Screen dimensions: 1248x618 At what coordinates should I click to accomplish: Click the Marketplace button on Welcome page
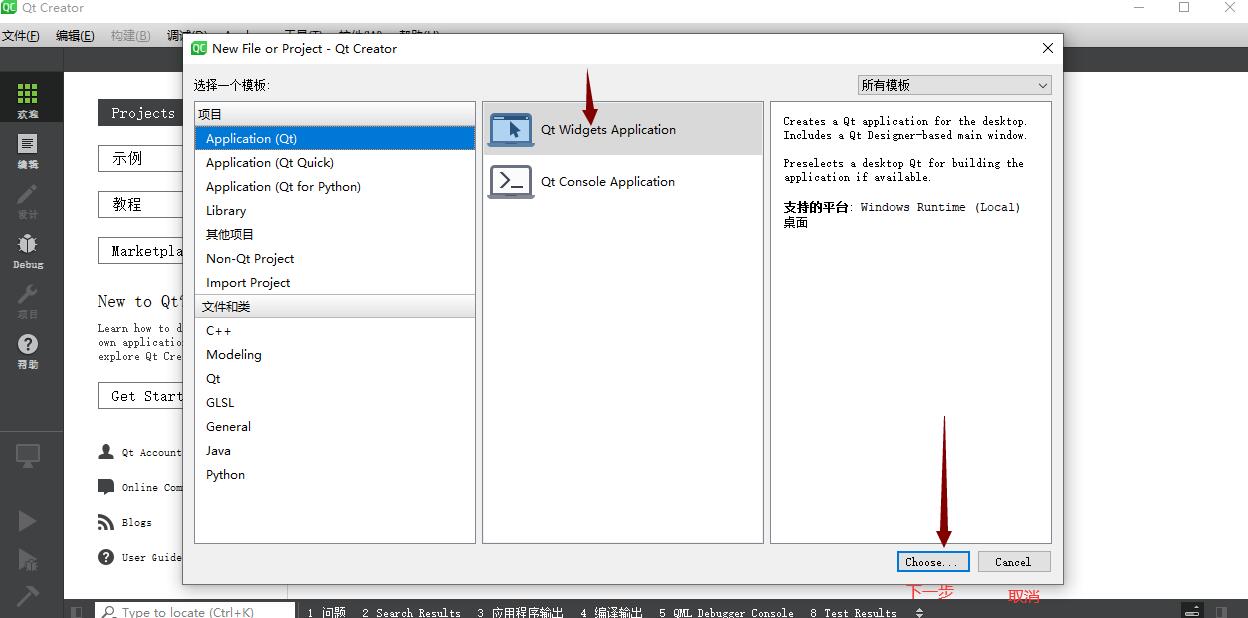pyautogui.click(x=140, y=251)
